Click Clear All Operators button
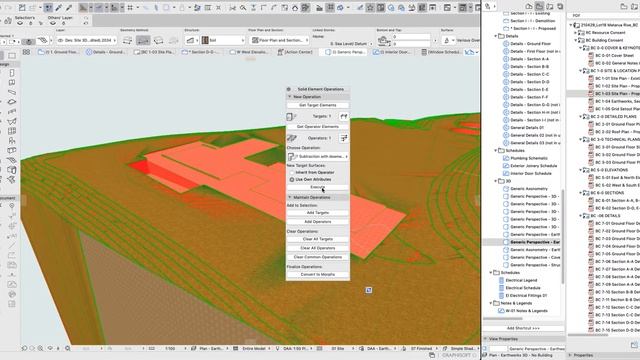640x360 pixels. coord(318,248)
